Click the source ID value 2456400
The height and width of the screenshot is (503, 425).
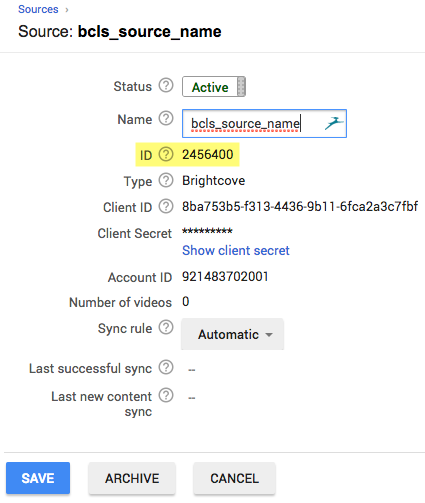[207, 154]
